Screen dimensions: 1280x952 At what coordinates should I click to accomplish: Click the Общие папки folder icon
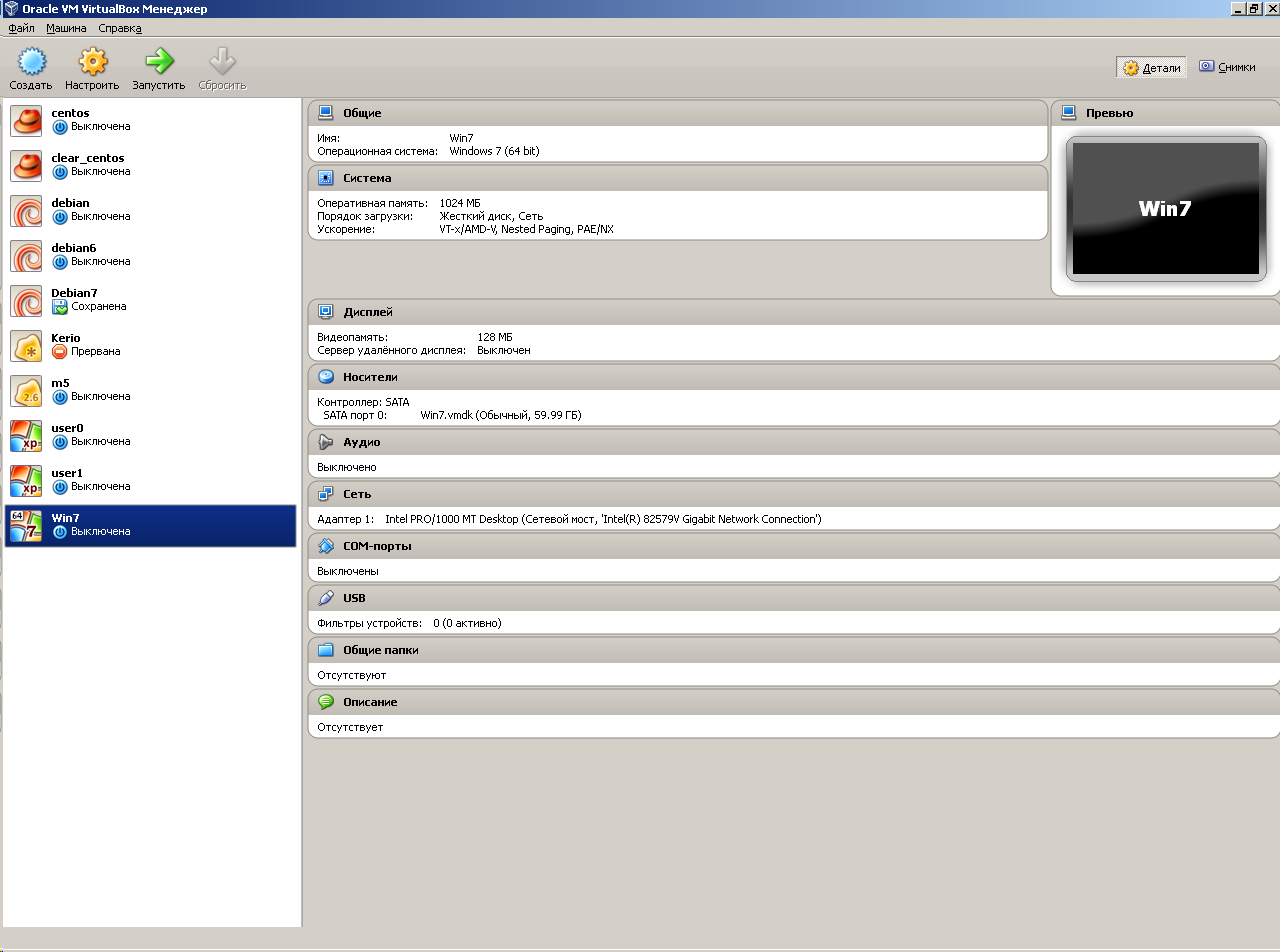pos(325,650)
